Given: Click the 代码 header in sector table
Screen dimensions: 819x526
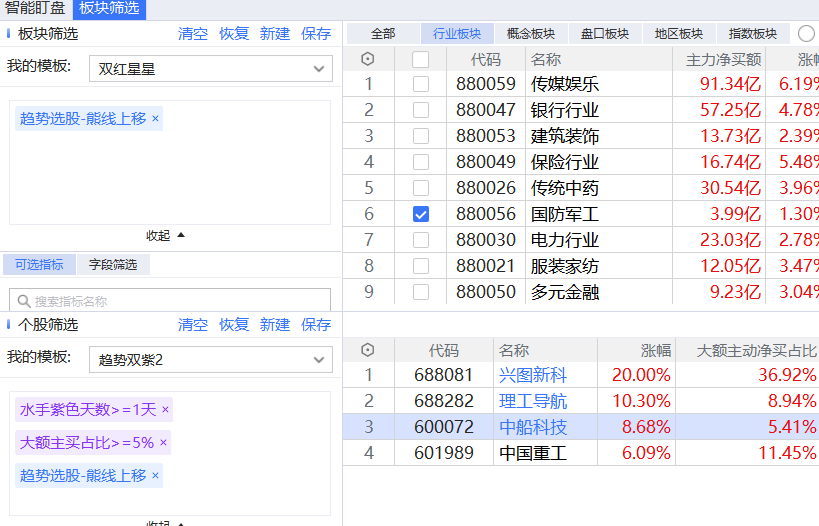Looking at the screenshot, I should tap(486, 60).
